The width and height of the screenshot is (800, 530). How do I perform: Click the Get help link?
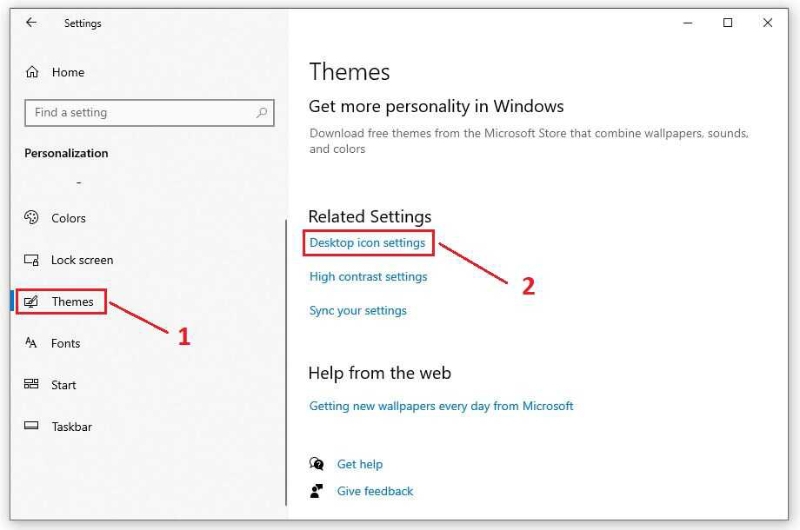(360, 464)
